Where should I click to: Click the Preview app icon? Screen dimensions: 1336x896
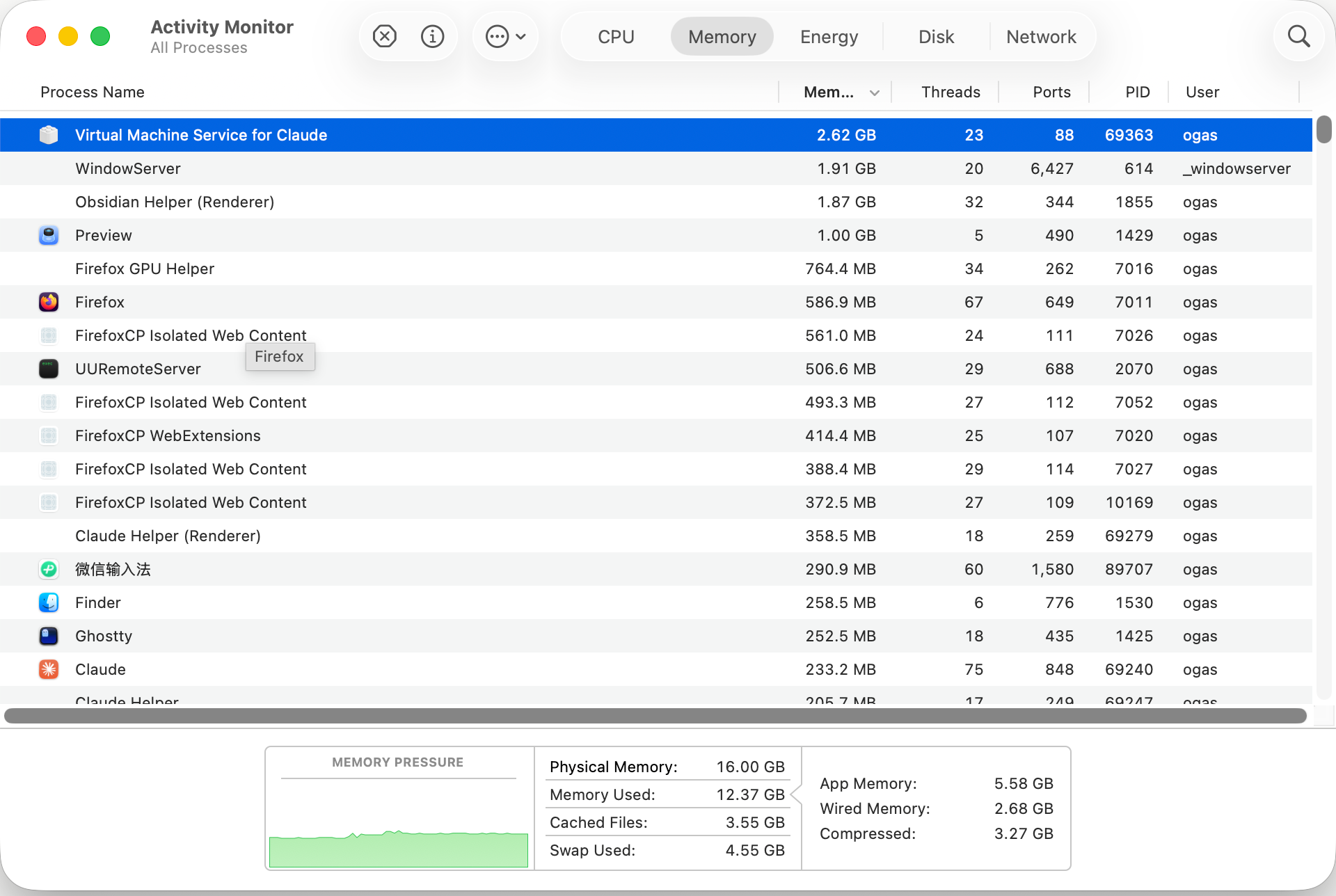(x=49, y=235)
